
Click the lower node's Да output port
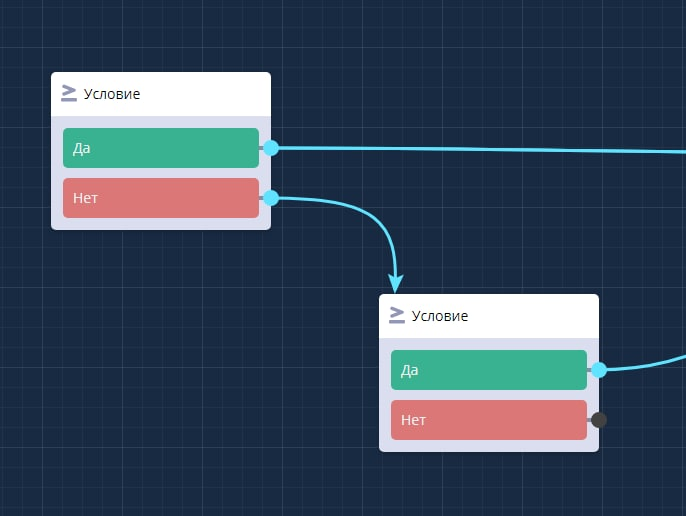coord(599,370)
